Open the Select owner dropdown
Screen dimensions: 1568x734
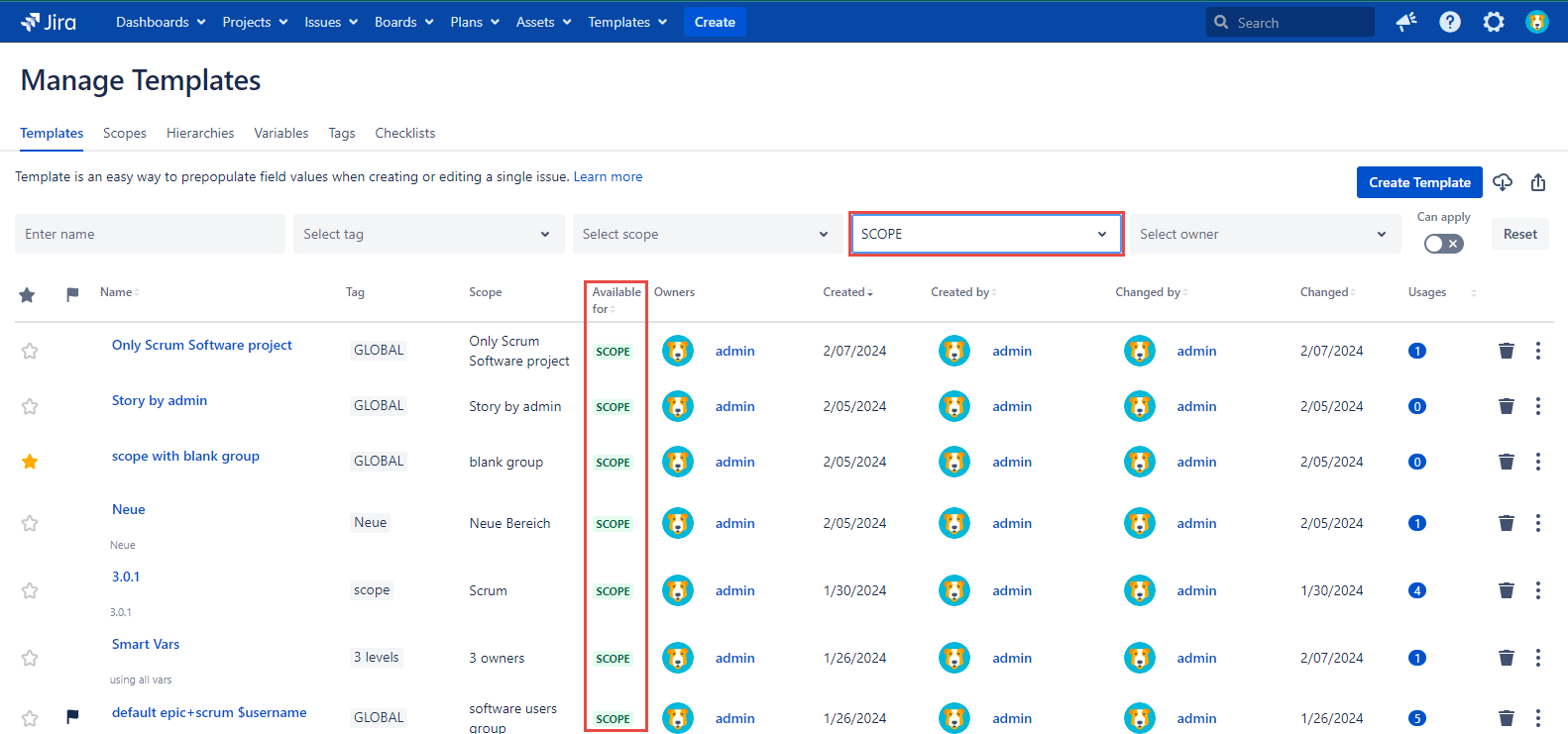[x=1265, y=234]
